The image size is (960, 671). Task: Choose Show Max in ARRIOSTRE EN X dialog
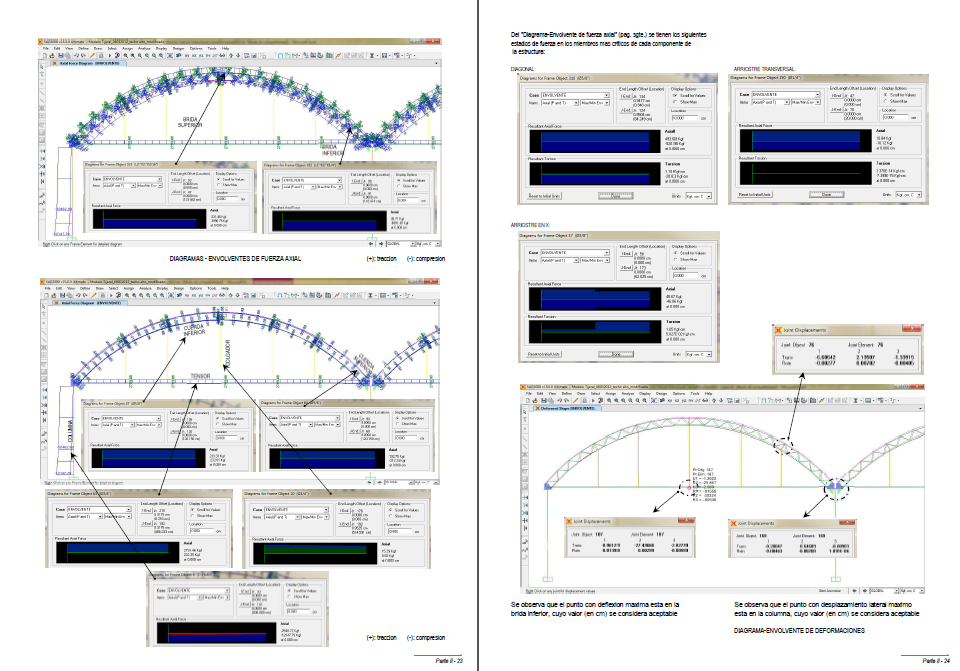click(675, 259)
